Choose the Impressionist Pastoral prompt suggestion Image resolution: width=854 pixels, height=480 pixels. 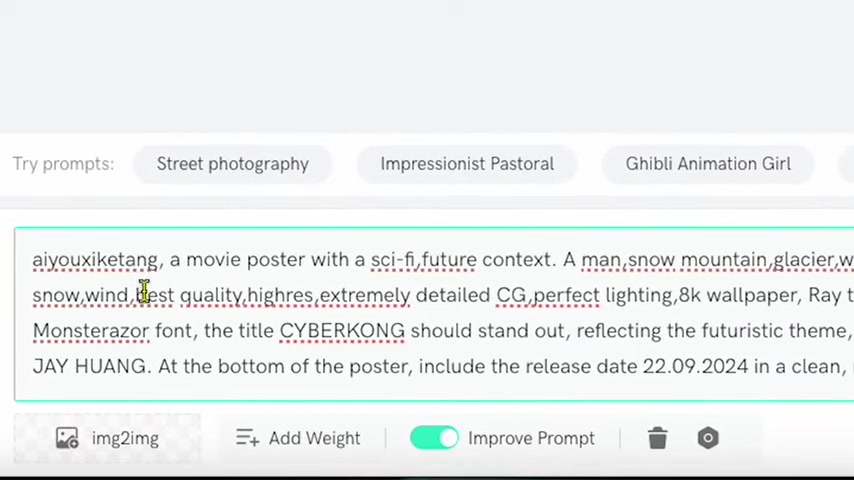tap(467, 164)
